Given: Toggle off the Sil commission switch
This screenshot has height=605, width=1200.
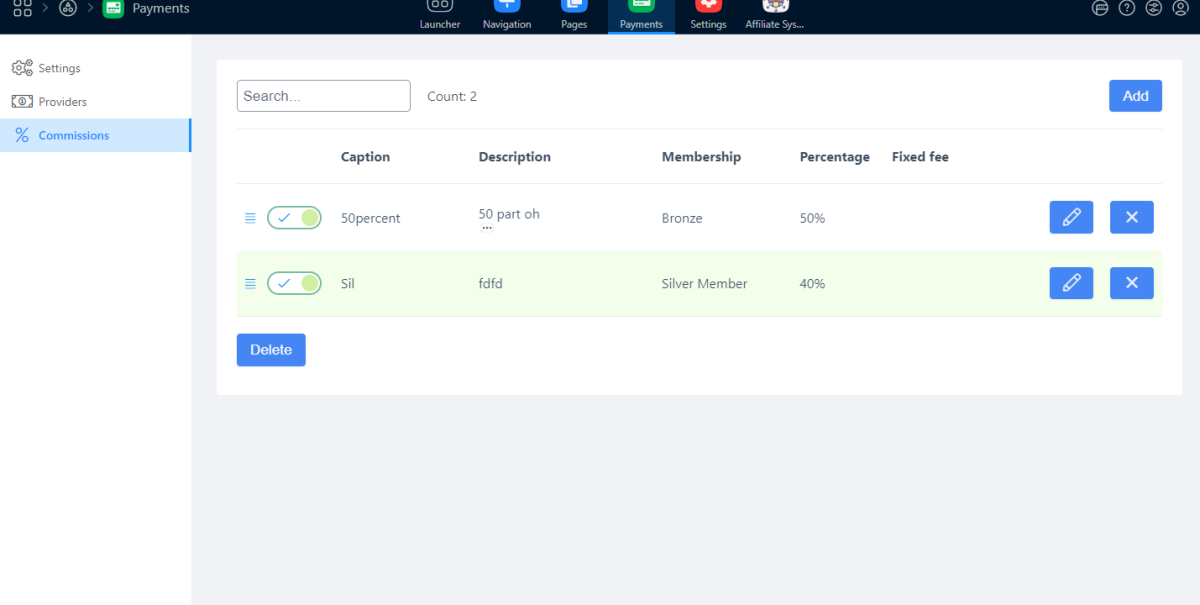Looking at the screenshot, I should pos(294,284).
